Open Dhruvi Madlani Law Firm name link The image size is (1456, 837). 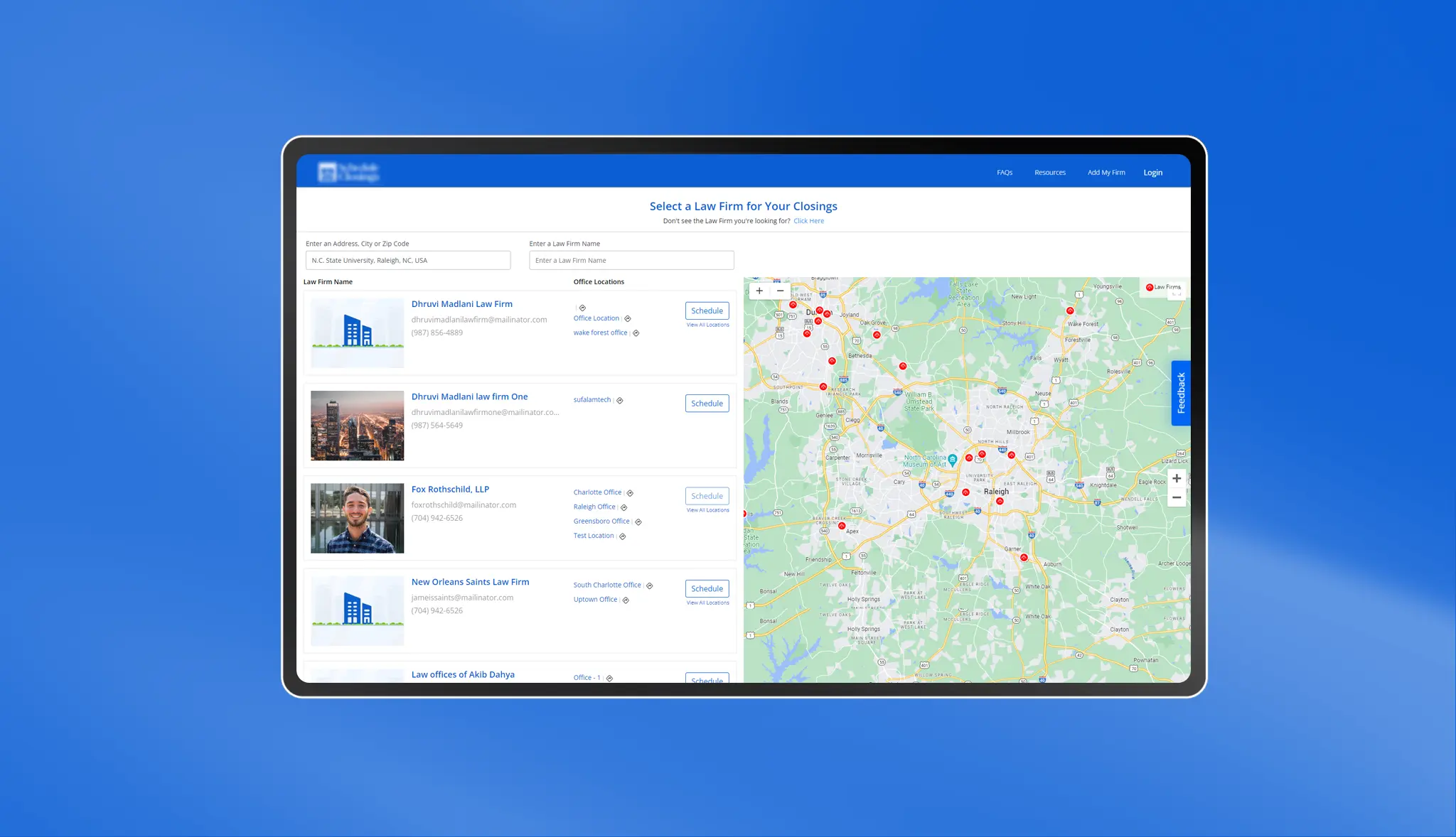pos(461,304)
